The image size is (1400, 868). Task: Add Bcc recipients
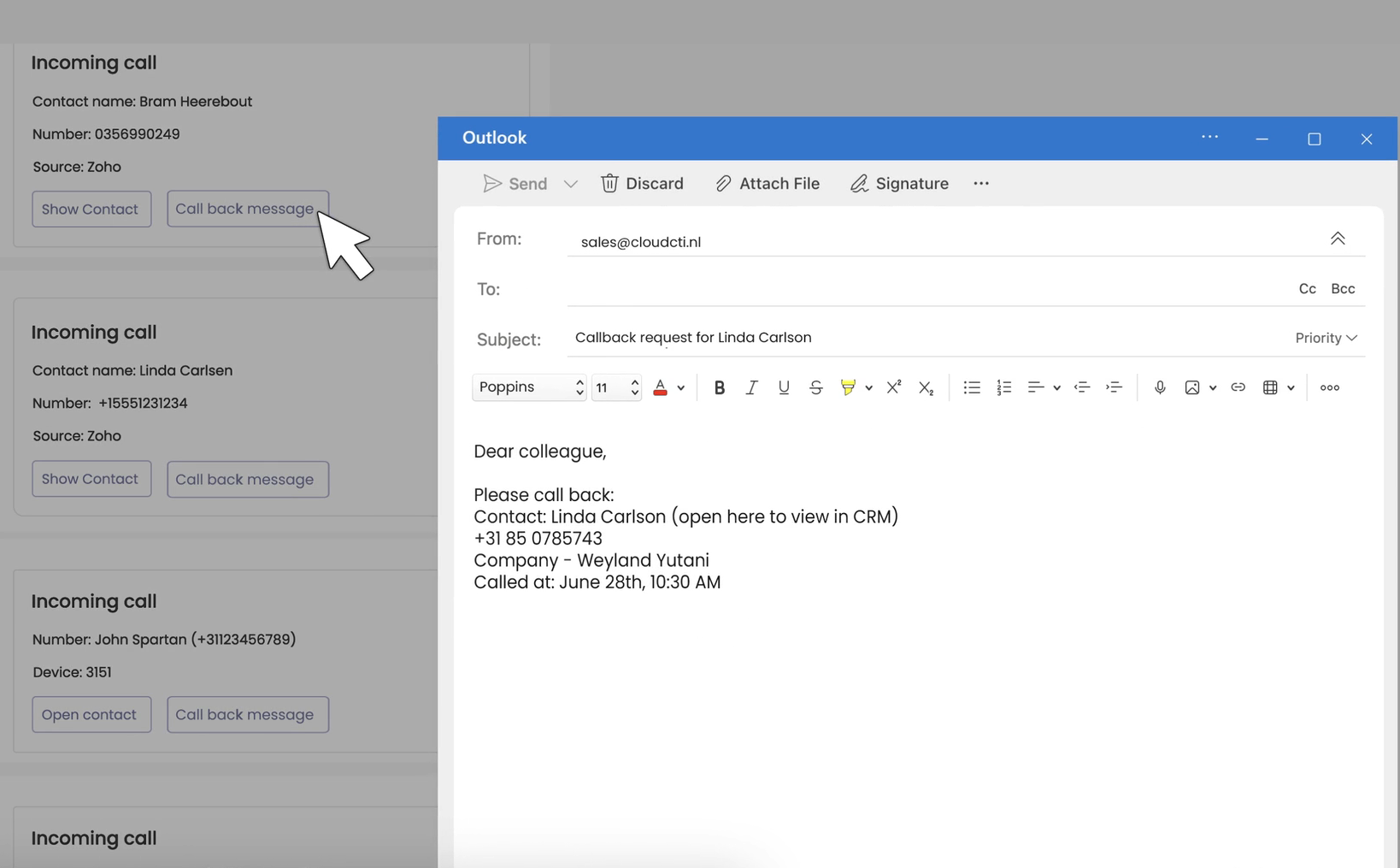coord(1343,289)
